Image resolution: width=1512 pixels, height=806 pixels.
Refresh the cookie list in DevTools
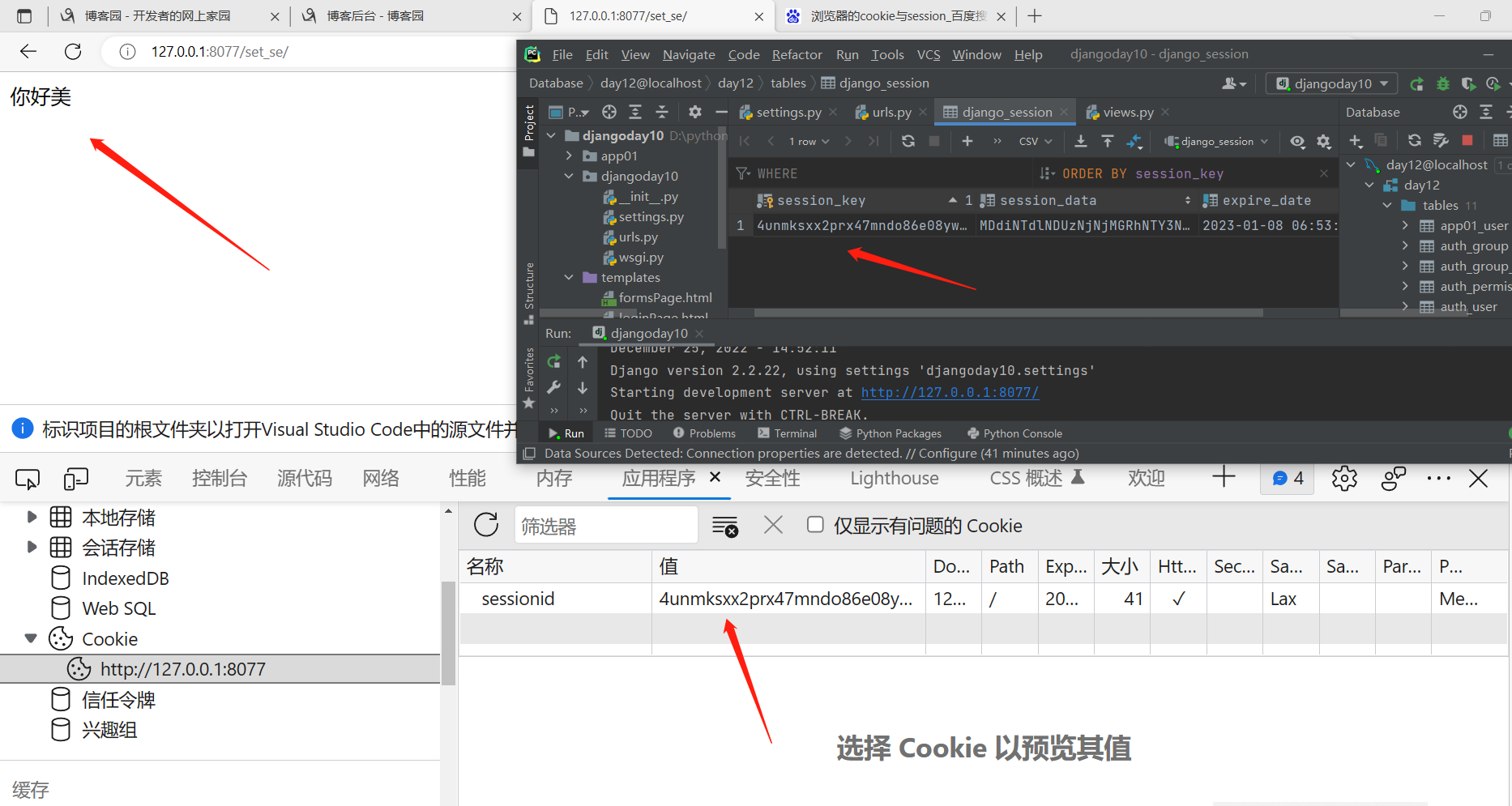486,525
